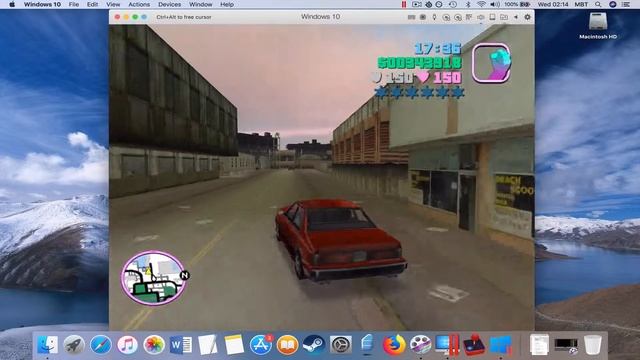Image resolution: width=640 pixels, height=360 pixels.
Task: Click the game radar minimap
Action: pyautogui.click(x=153, y=278)
